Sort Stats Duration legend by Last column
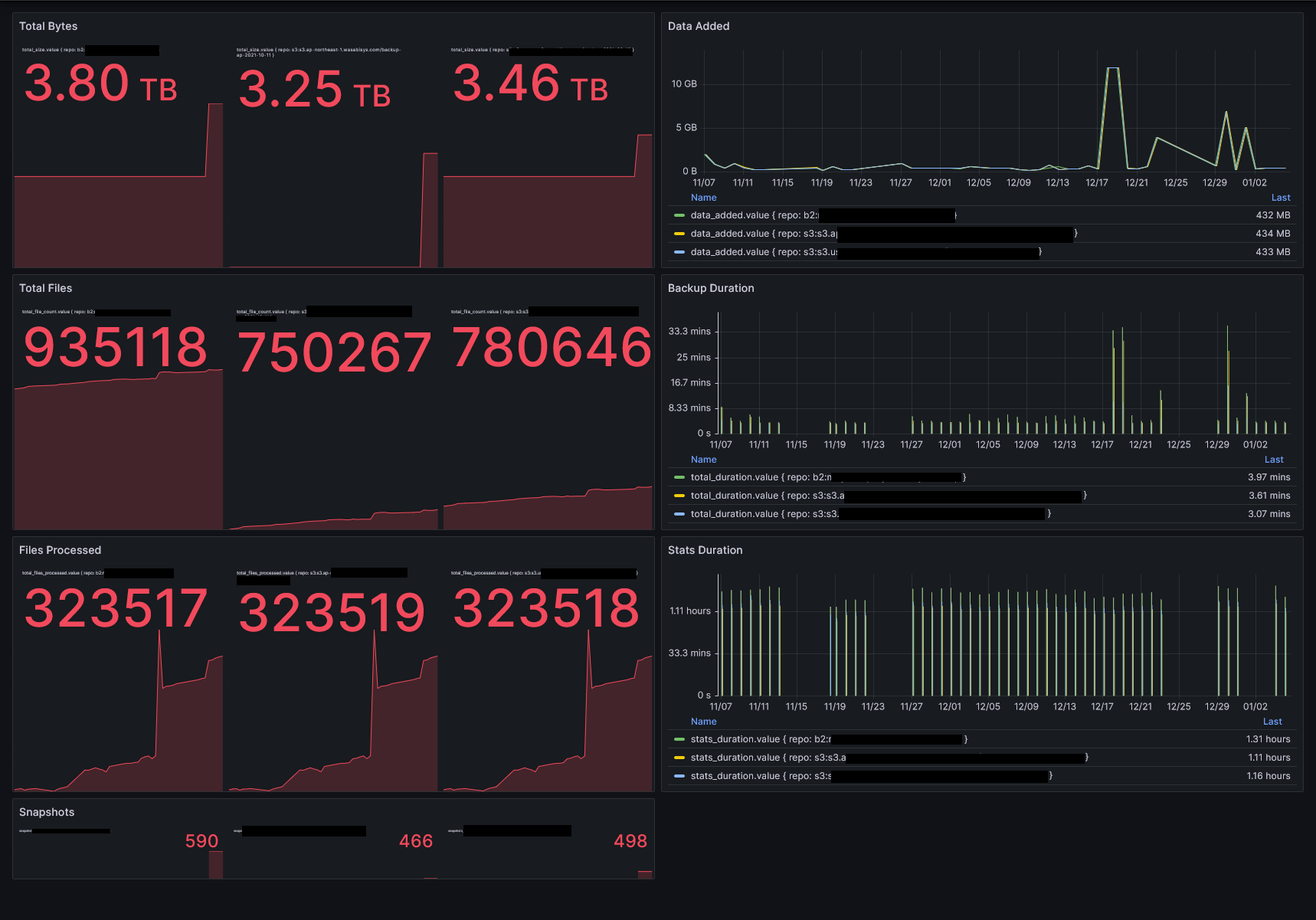The width and height of the screenshot is (1316, 920). coord(1272,722)
